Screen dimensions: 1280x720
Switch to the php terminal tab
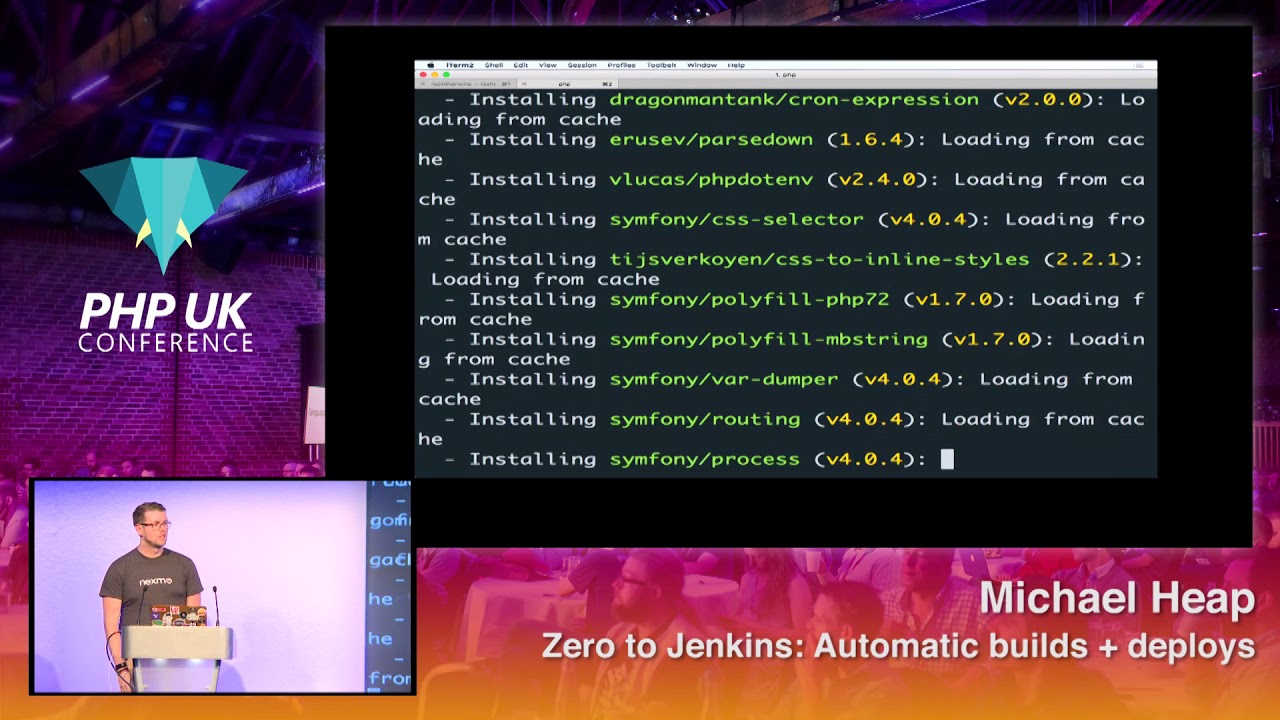pyautogui.click(x=568, y=84)
